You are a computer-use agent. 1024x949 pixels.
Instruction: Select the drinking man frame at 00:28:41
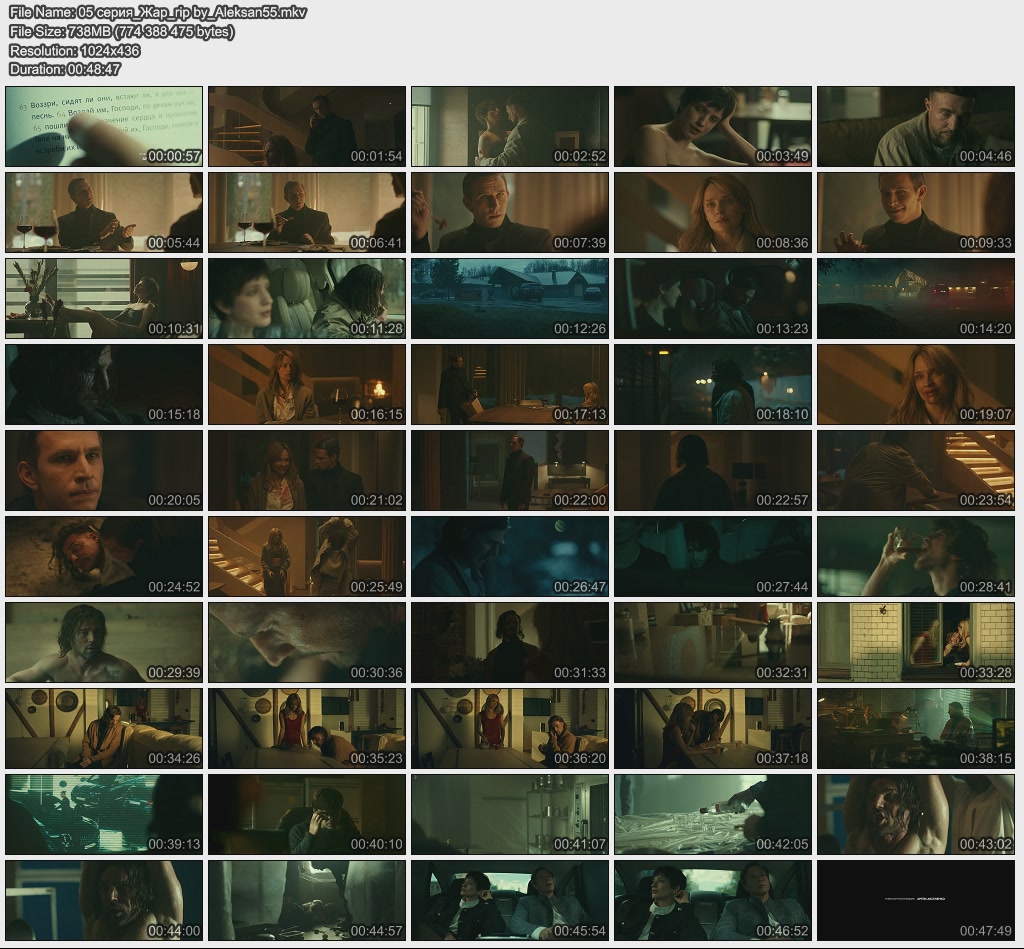(916, 556)
